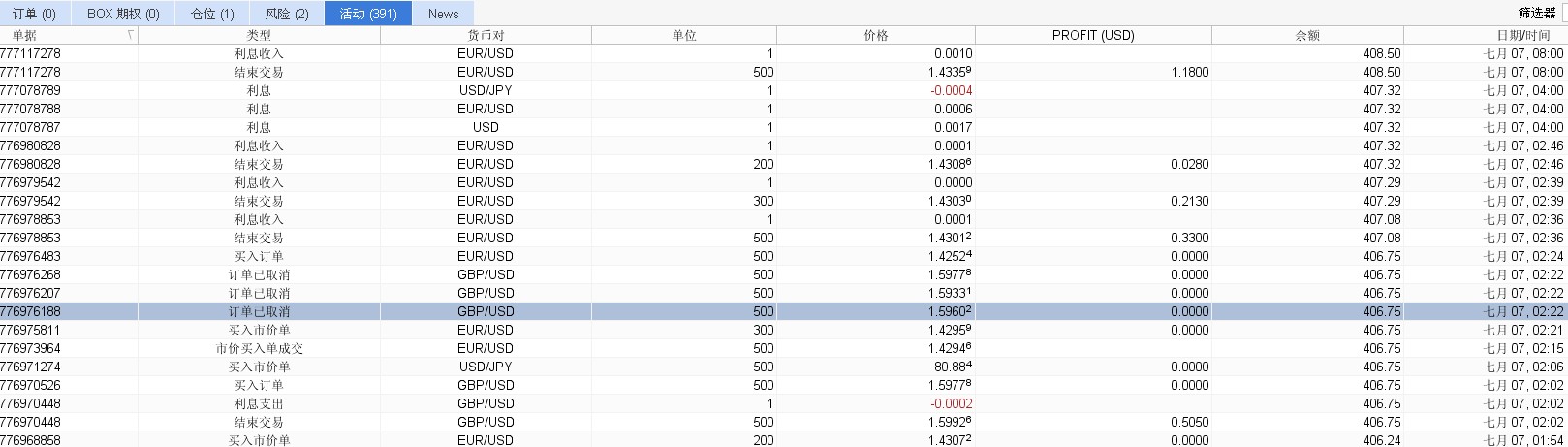
Task: Click the profit value 0.3300
Action: (1189, 238)
